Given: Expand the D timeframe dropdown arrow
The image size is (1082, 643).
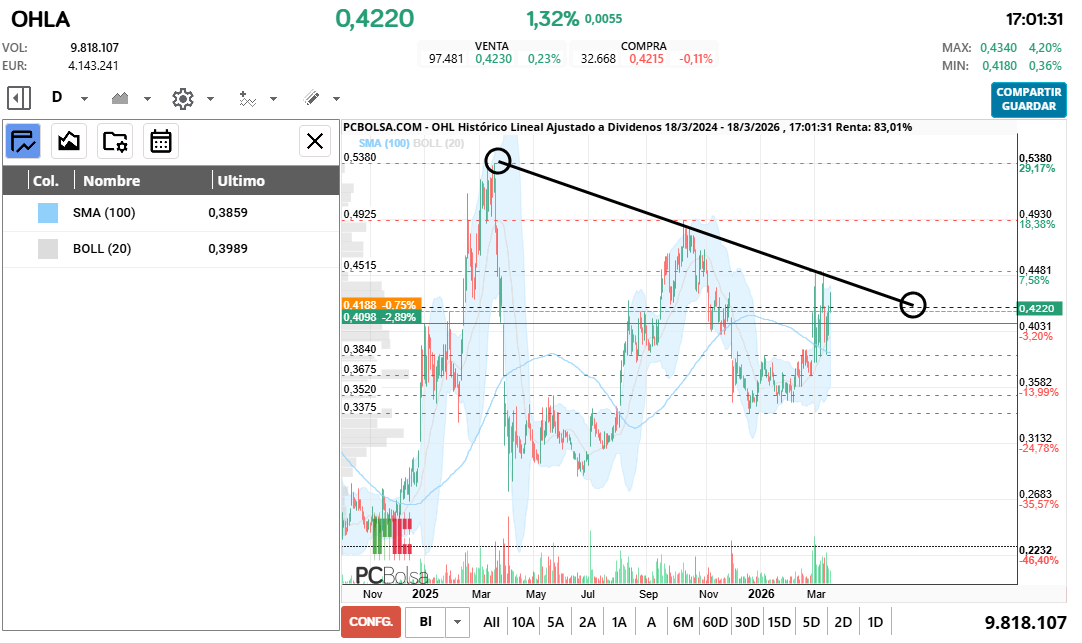Looking at the screenshot, I should coord(84,99).
